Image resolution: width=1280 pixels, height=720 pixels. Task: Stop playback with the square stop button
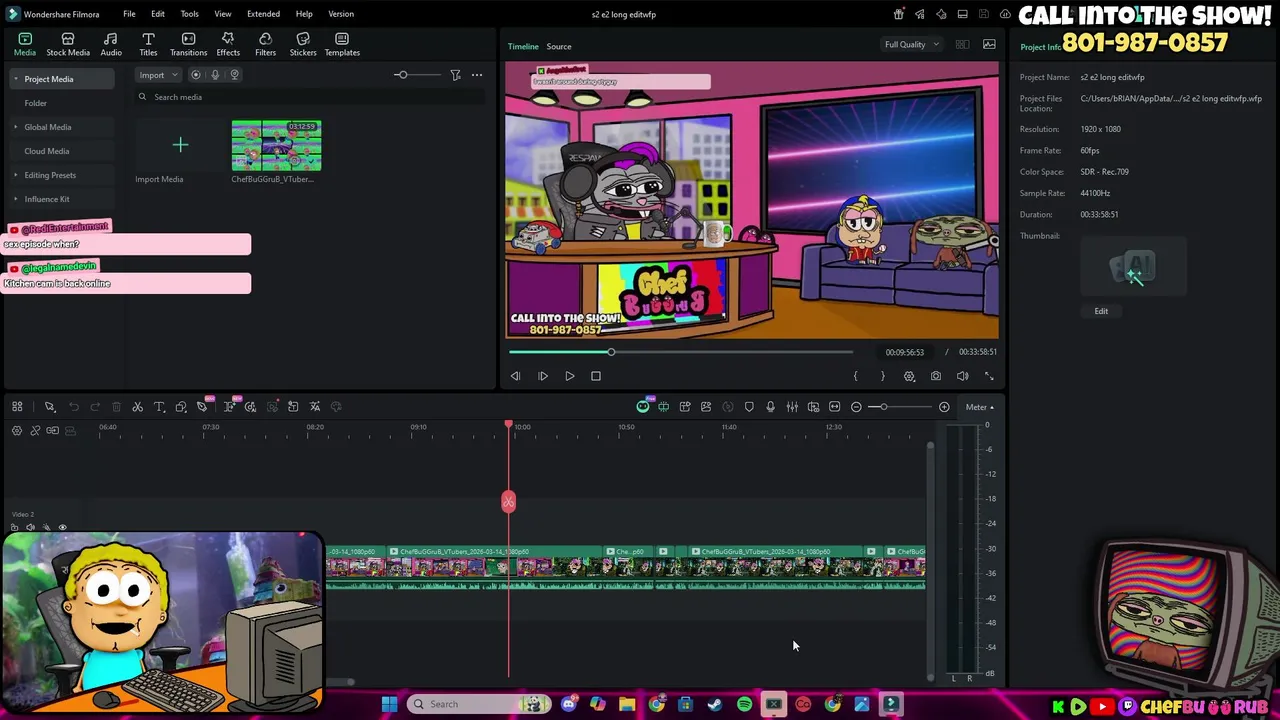596,376
